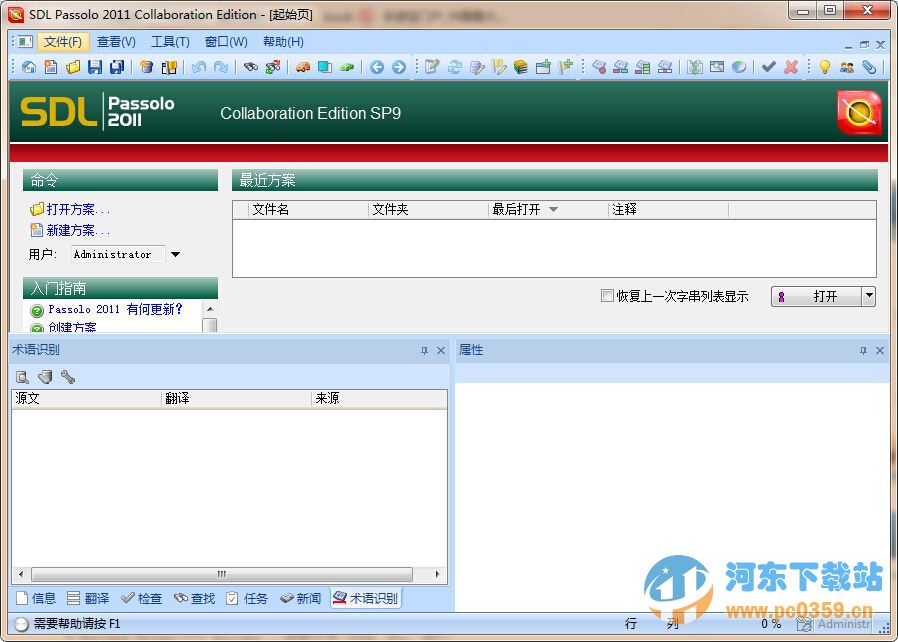
Task: Click the Undo arrow icon
Action: 196,68
